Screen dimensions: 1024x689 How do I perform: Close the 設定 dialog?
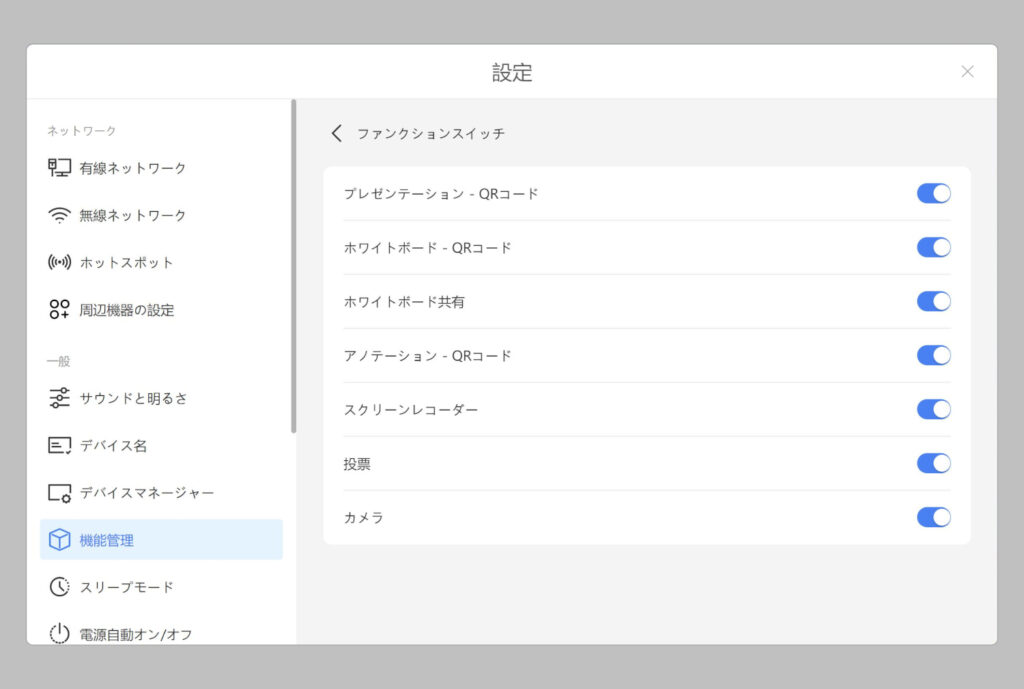(x=967, y=71)
